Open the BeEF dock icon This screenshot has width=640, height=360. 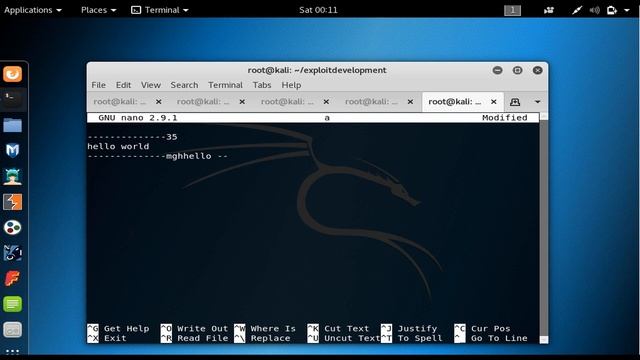tap(13, 253)
